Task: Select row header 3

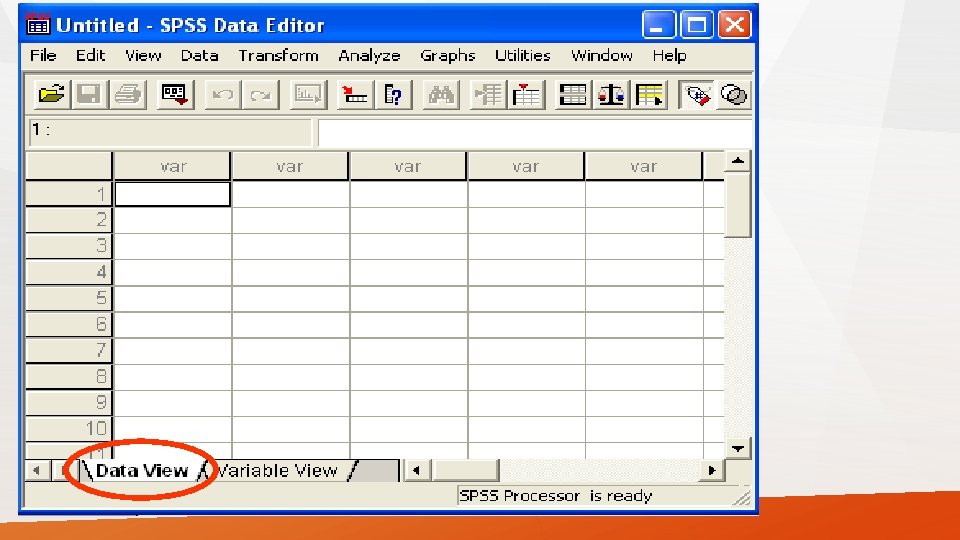Action: [69, 246]
